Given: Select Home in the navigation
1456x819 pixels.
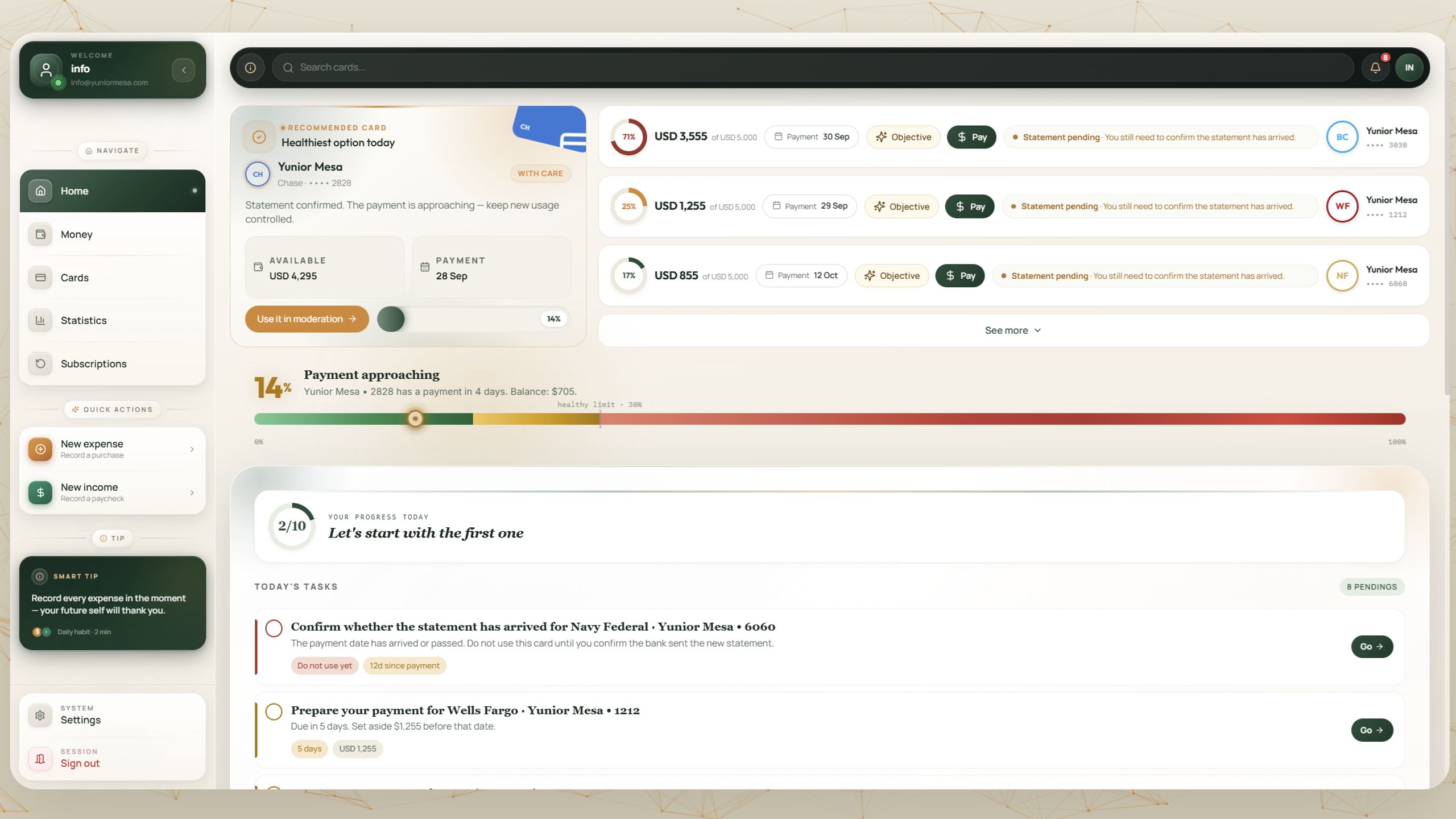Looking at the screenshot, I should coord(113,191).
